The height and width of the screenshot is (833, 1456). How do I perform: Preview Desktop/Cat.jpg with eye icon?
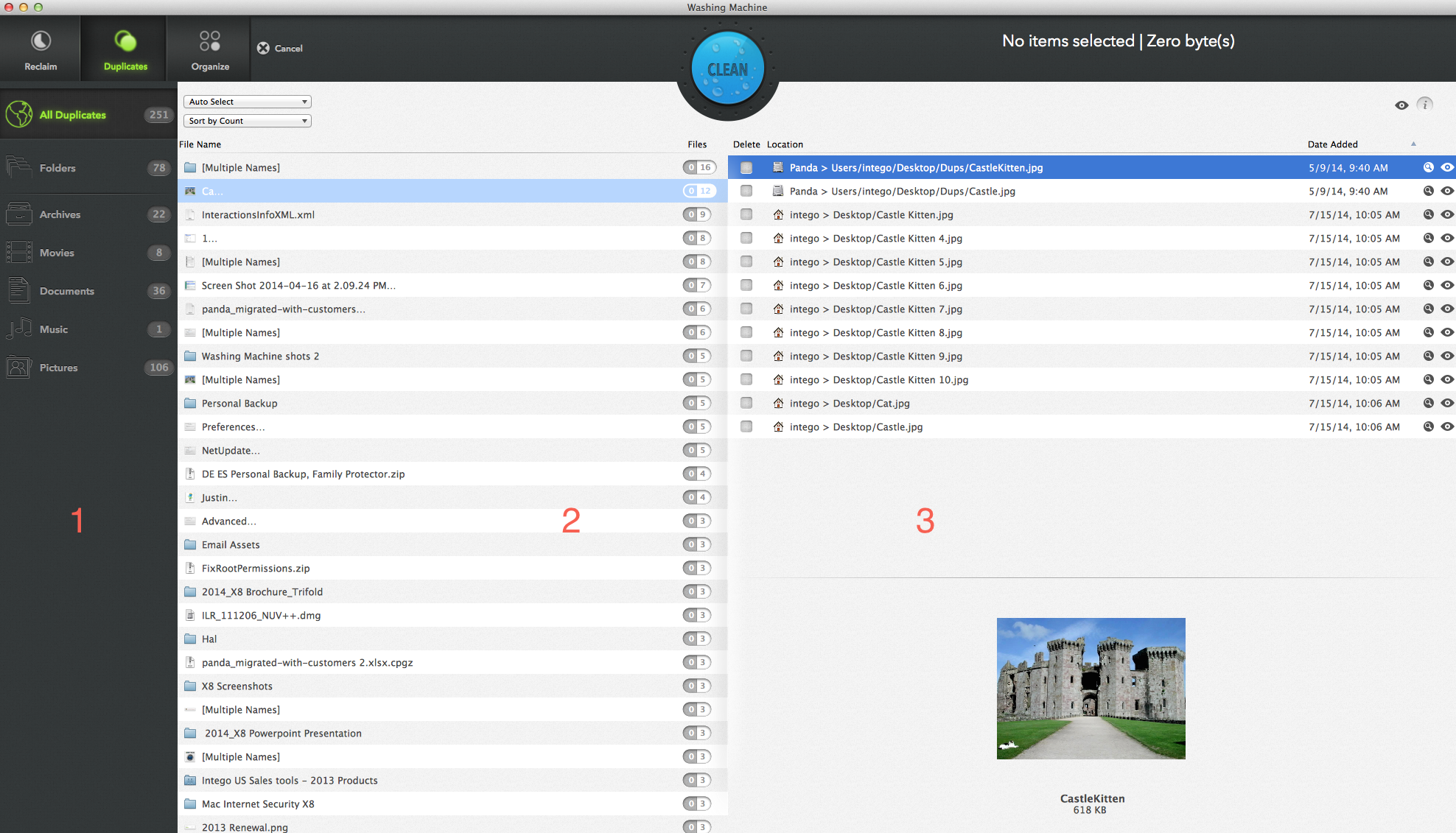click(x=1447, y=403)
